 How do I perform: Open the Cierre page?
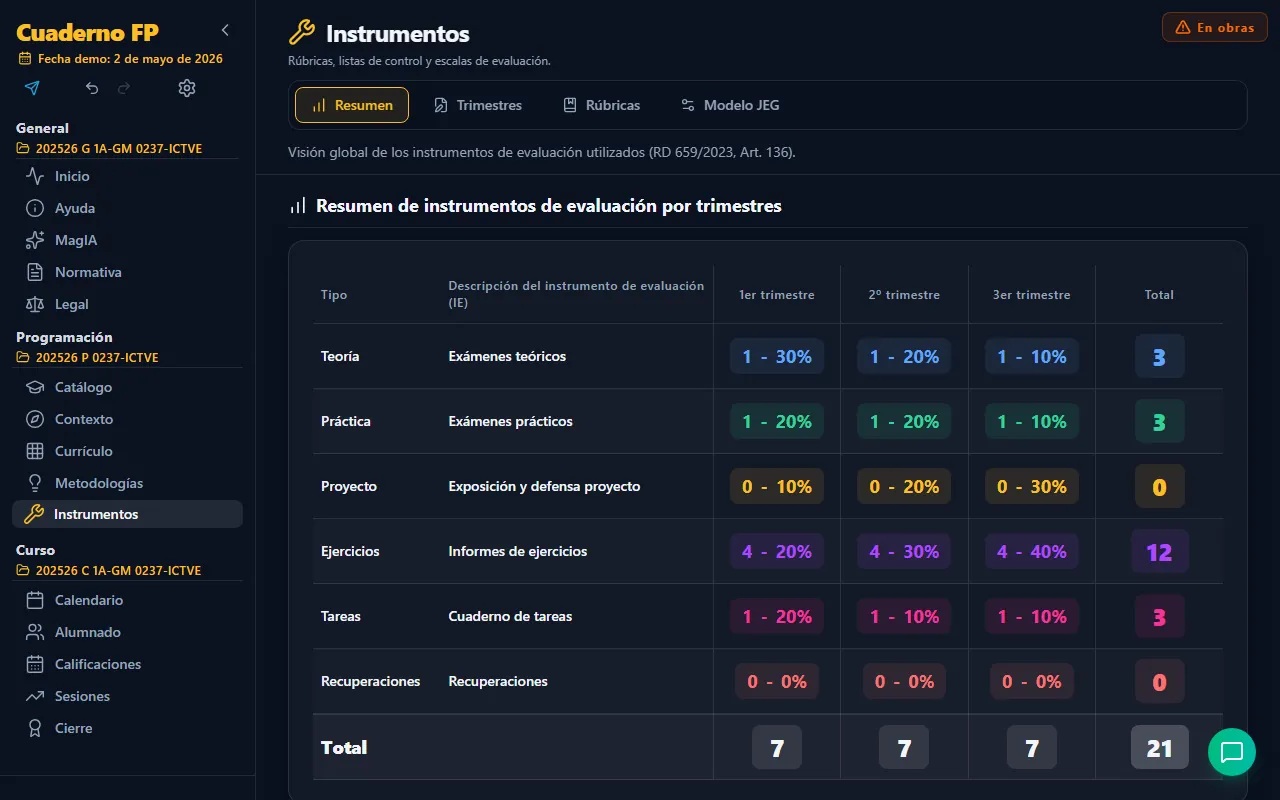click(x=127, y=728)
